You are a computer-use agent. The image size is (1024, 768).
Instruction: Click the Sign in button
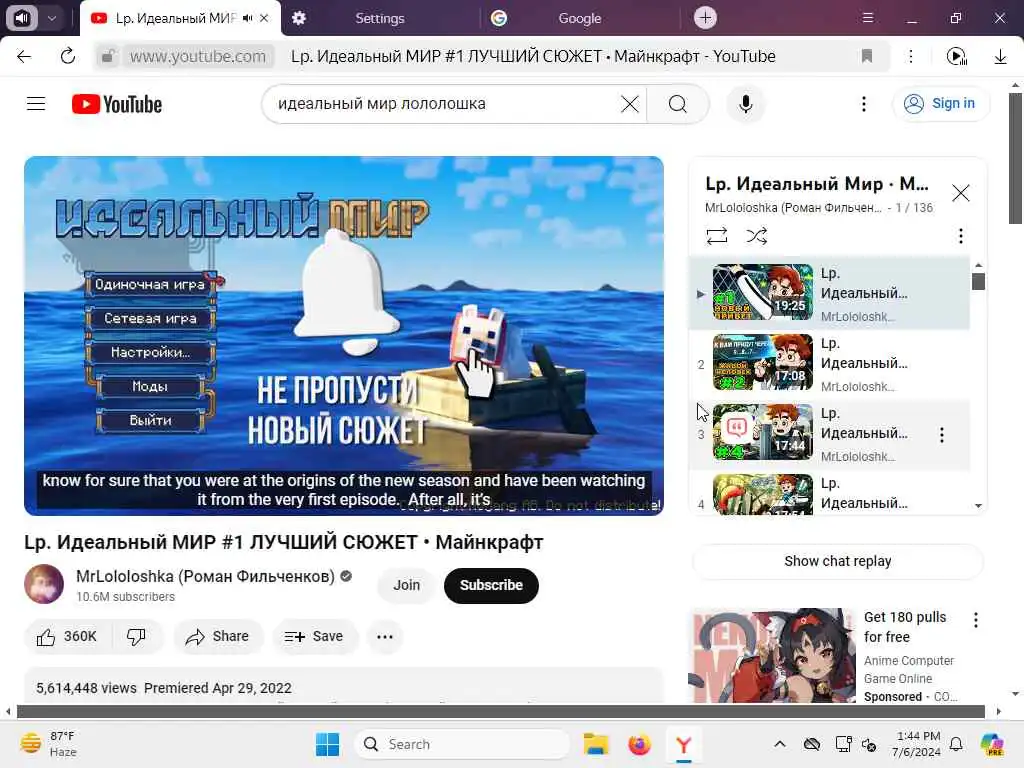(x=940, y=103)
